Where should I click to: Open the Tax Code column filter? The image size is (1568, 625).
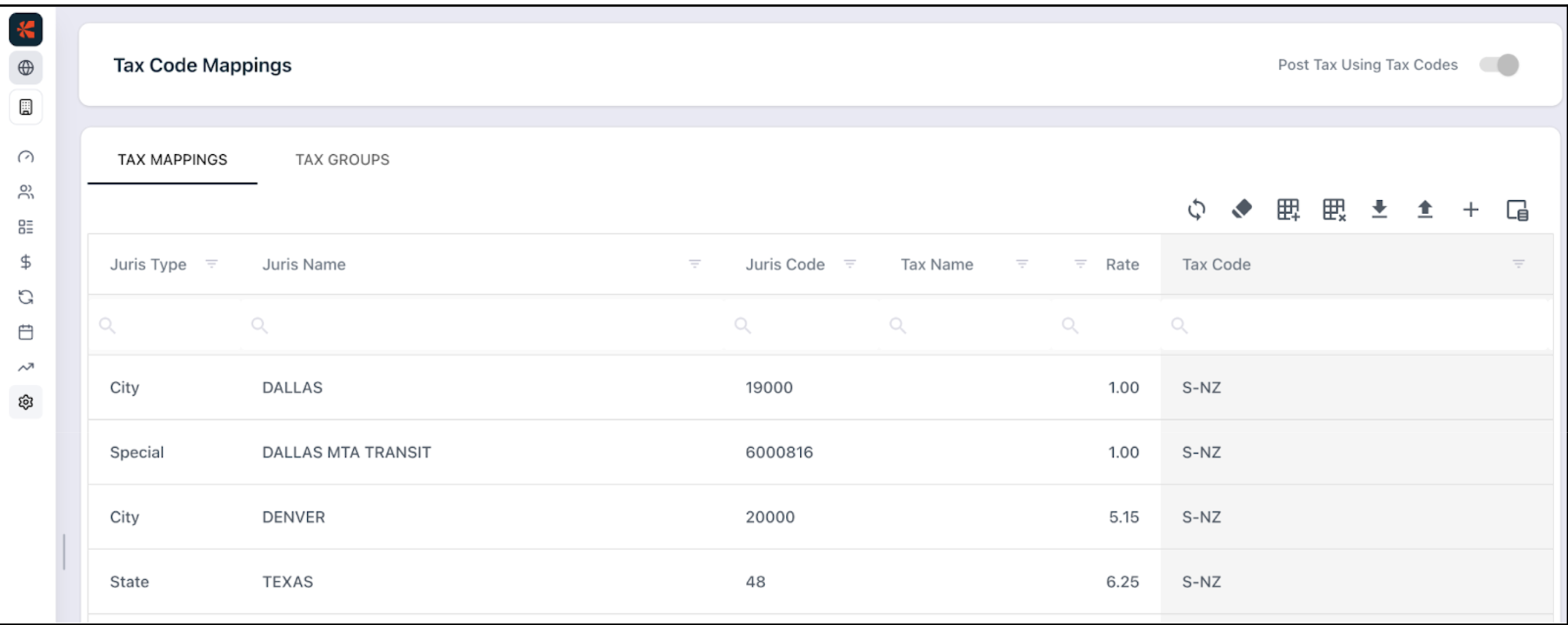click(1518, 264)
